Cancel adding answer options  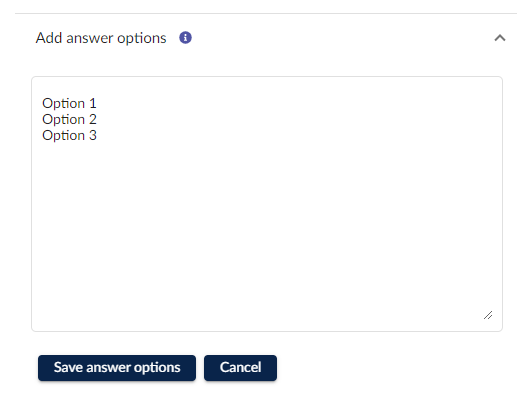point(240,368)
